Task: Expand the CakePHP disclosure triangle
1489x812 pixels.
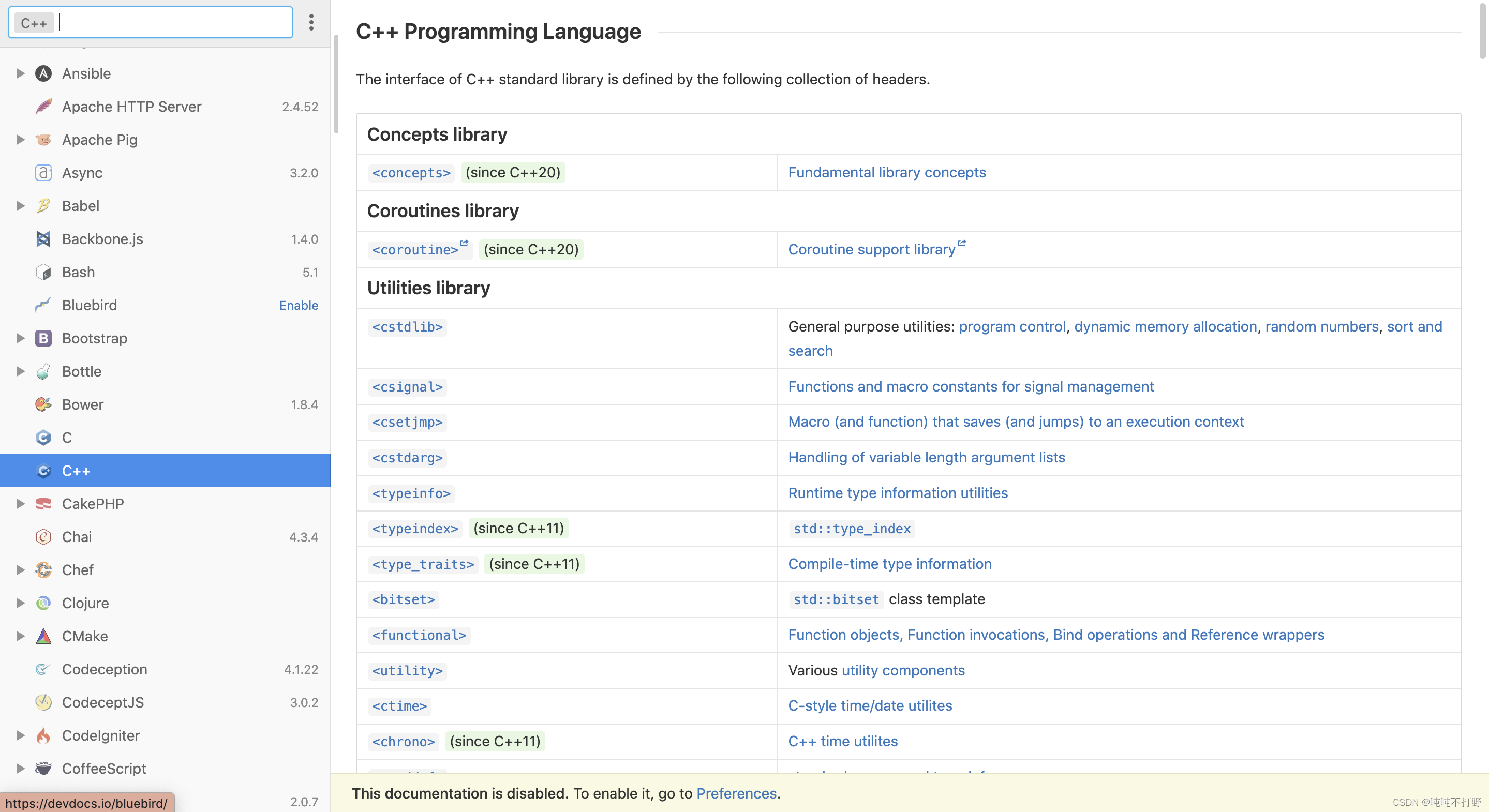Action: (x=20, y=503)
